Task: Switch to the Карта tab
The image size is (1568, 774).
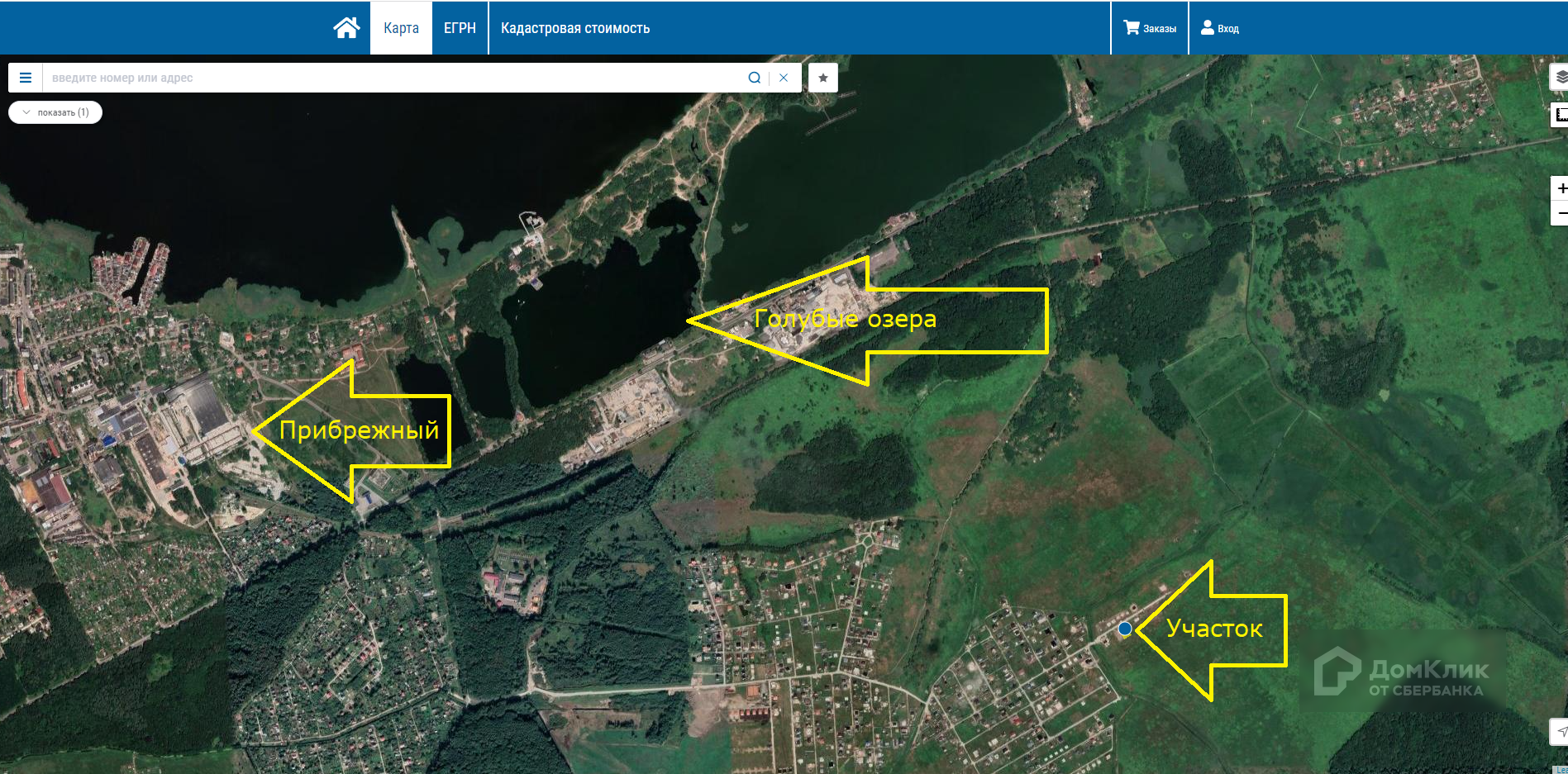Action: tap(401, 28)
